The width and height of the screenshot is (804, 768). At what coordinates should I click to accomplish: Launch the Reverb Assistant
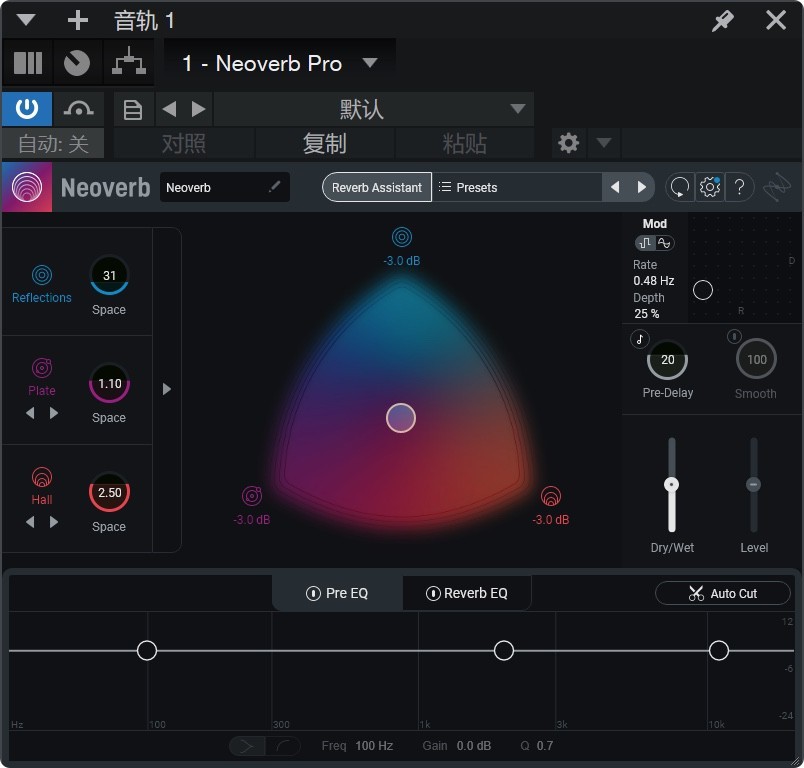tap(376, 187)
